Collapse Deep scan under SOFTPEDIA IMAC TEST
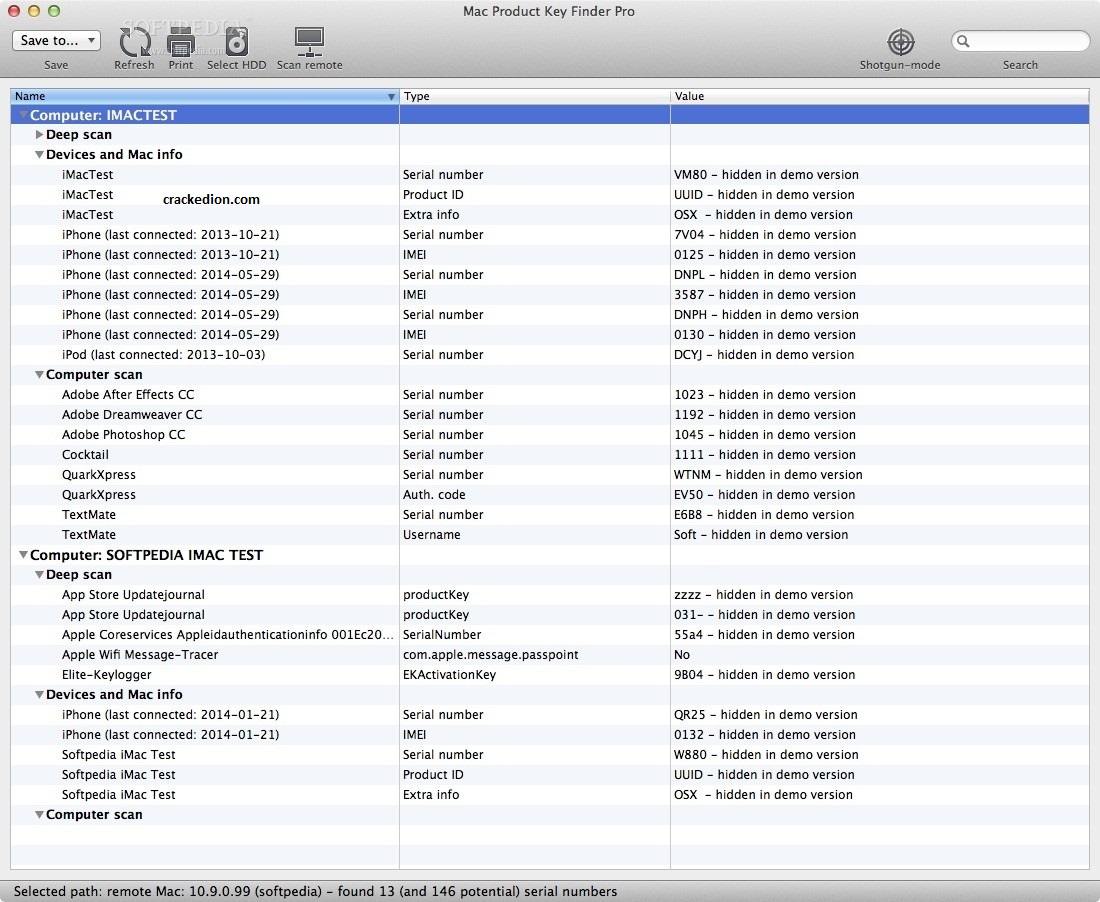 (39, 574)
